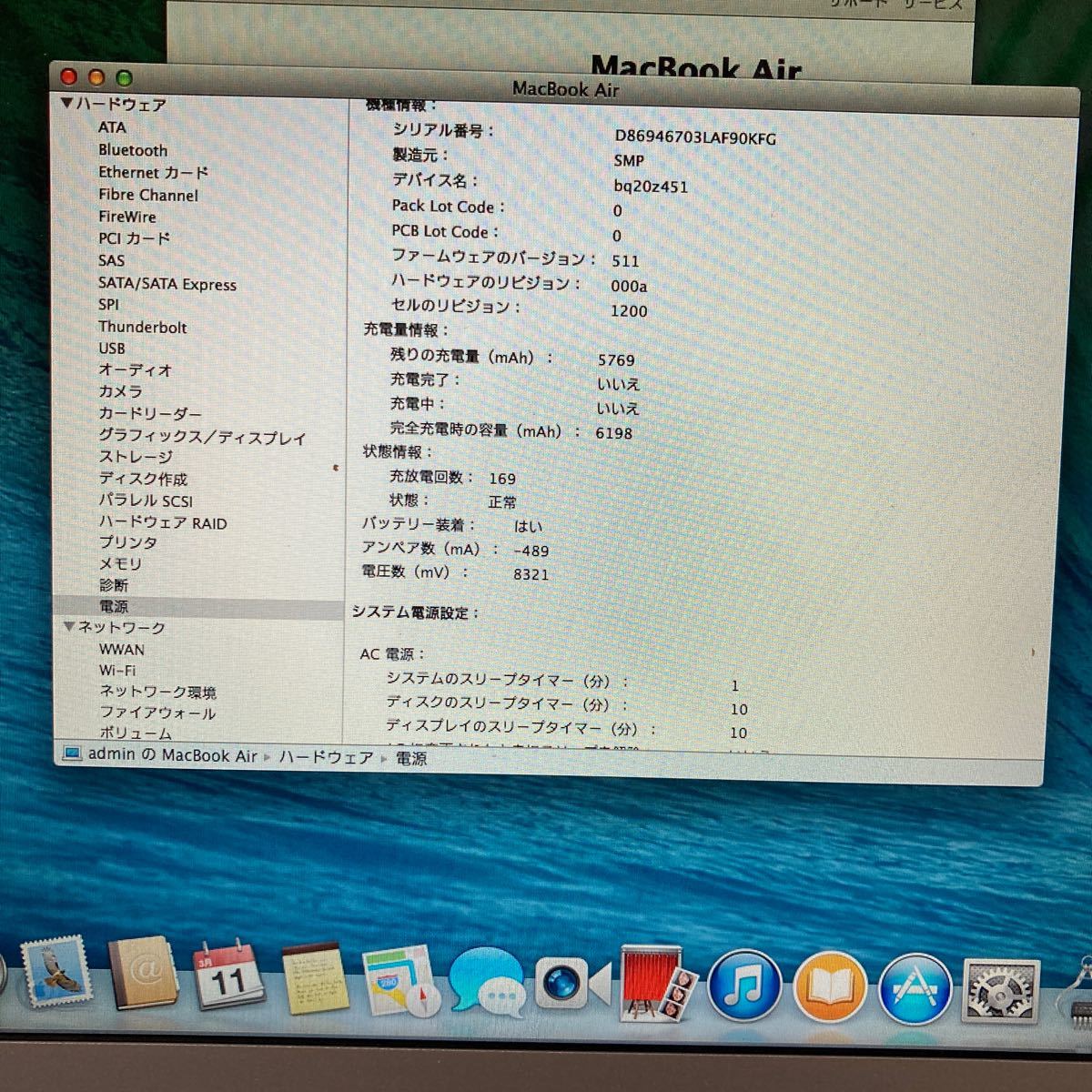Select ネットワーク環境 in sidebar
The image size is (1092, 1092).
pyautogui.click(x=157, y=692)
